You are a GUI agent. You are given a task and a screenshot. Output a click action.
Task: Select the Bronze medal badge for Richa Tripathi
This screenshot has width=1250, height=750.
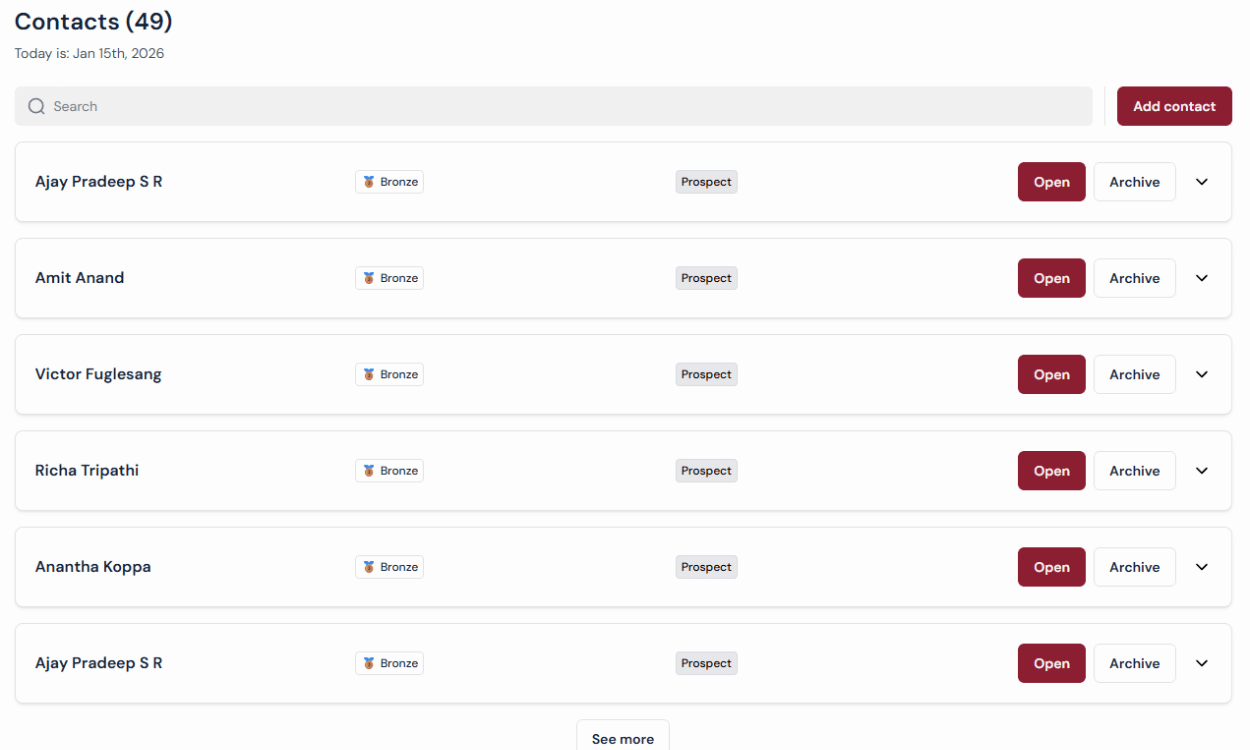pyautogui.click(x=389, y=470)
